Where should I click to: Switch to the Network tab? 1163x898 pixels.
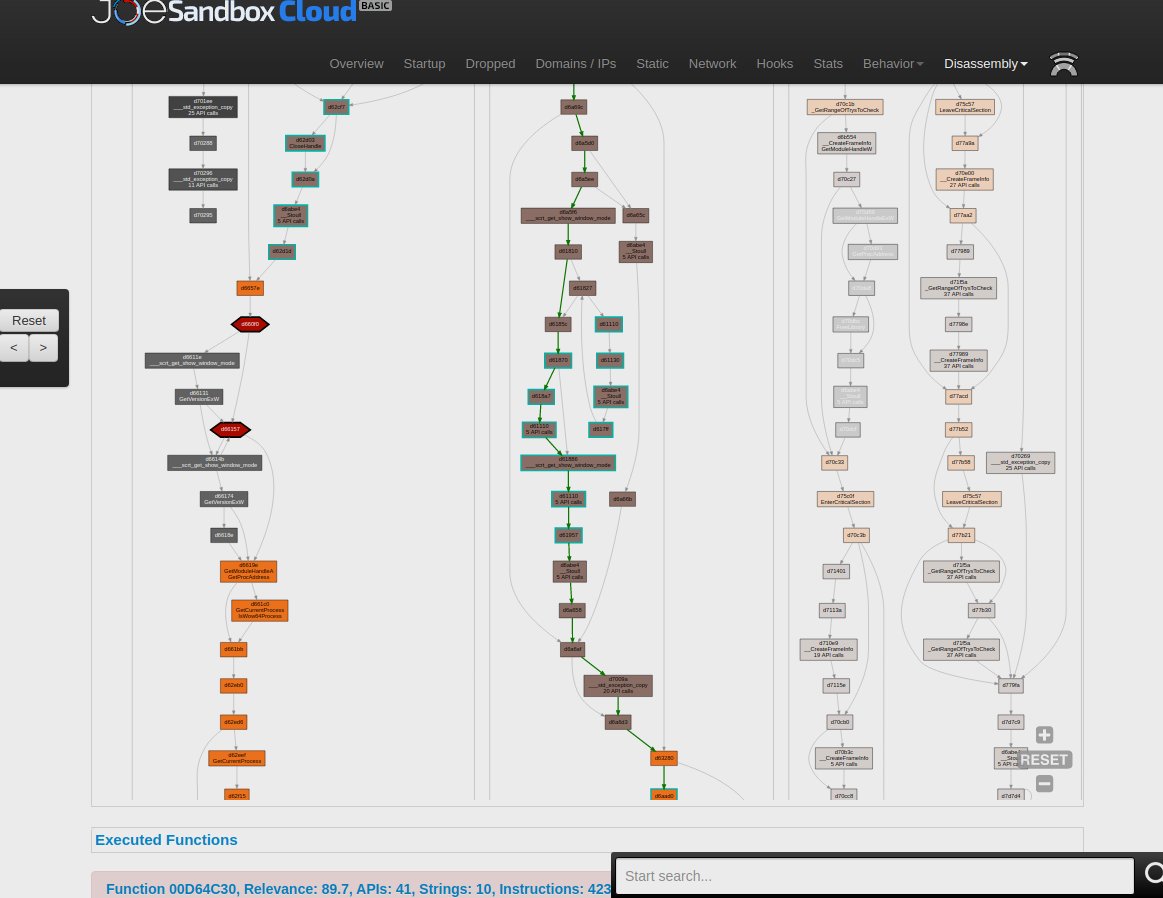pyautogui.click(x=712, y=63)
